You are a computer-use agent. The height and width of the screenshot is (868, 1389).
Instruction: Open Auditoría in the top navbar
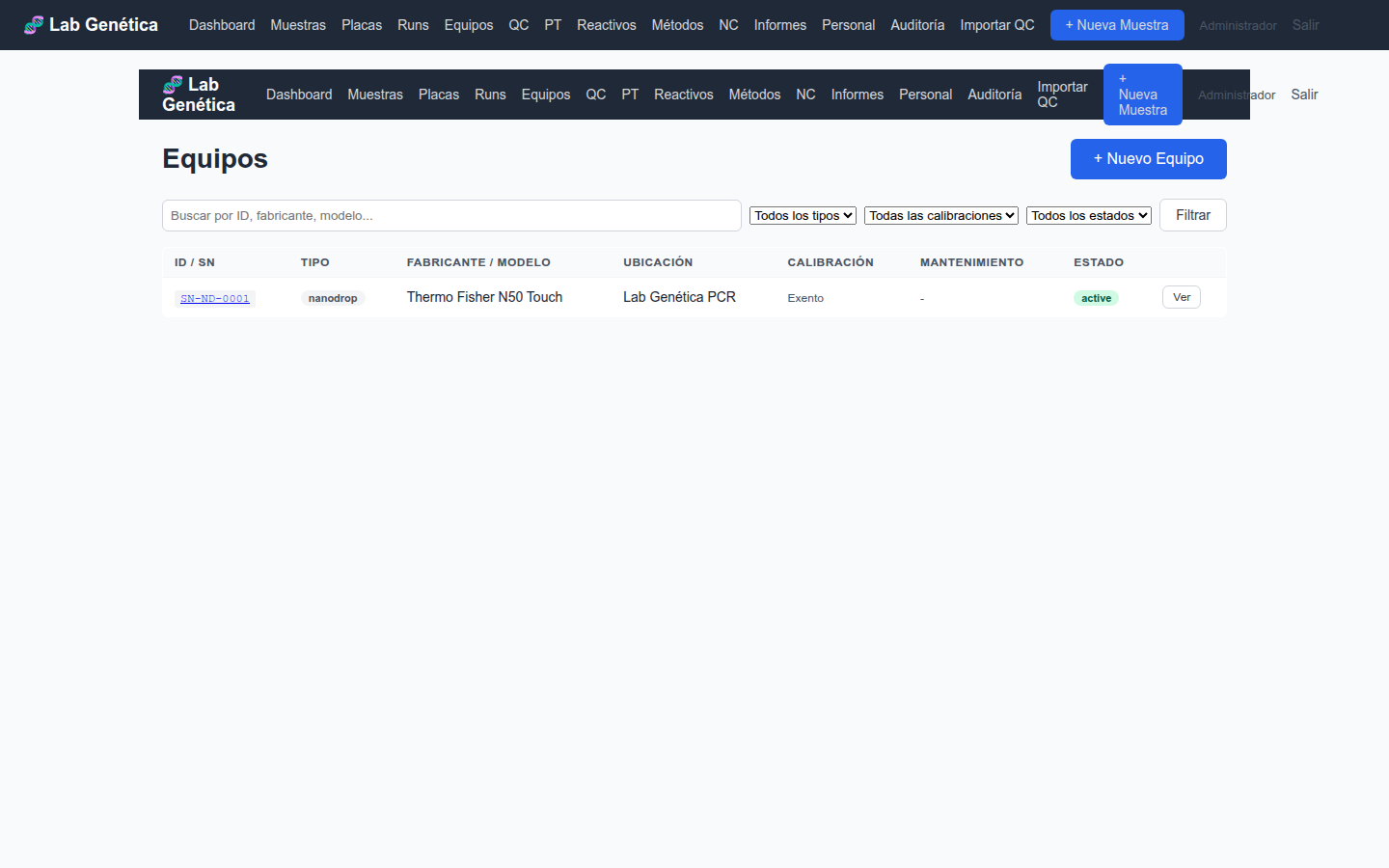pyautogui.click(x=917, y=25)
